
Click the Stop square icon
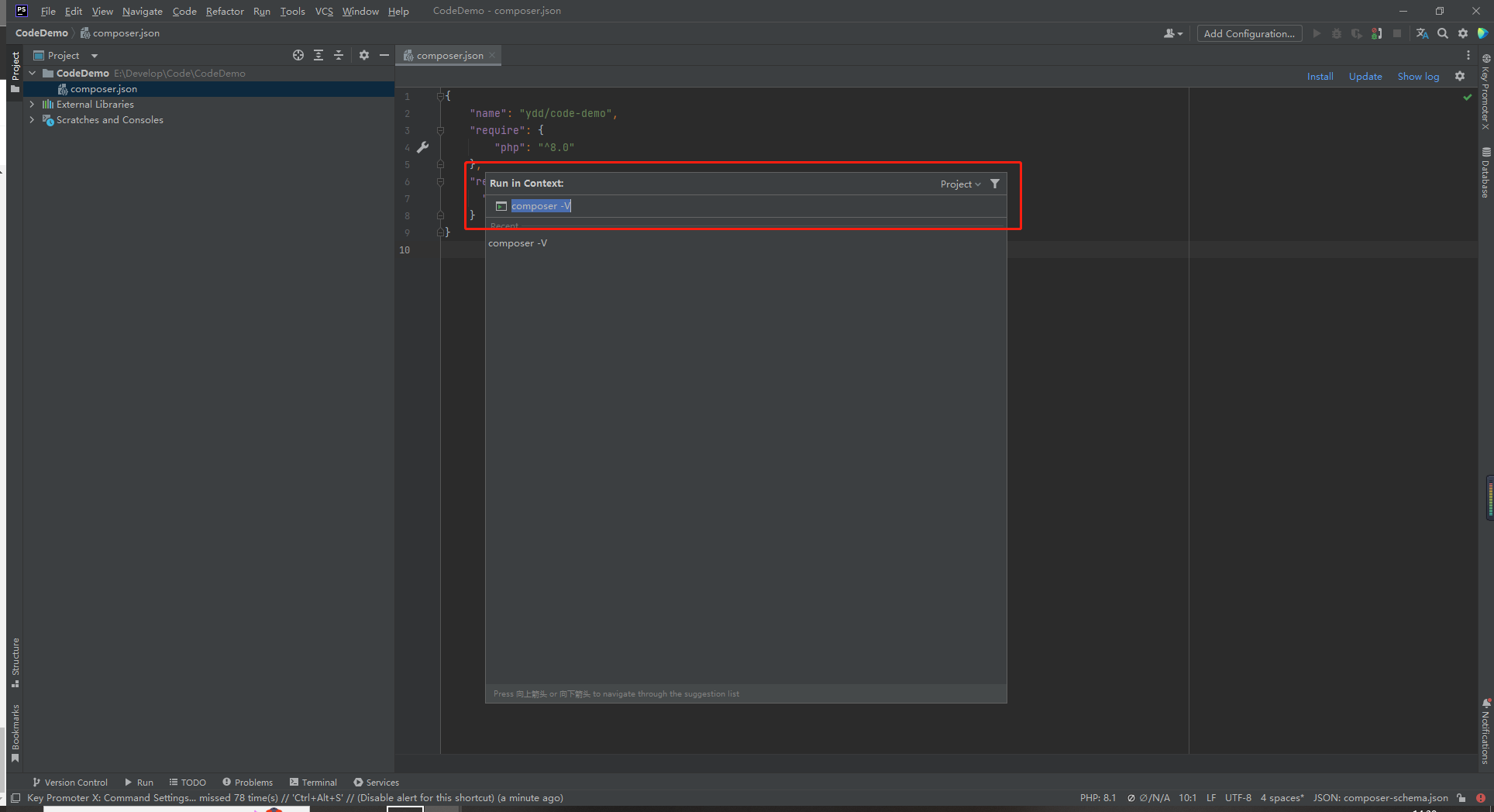tap(1396, 33)
